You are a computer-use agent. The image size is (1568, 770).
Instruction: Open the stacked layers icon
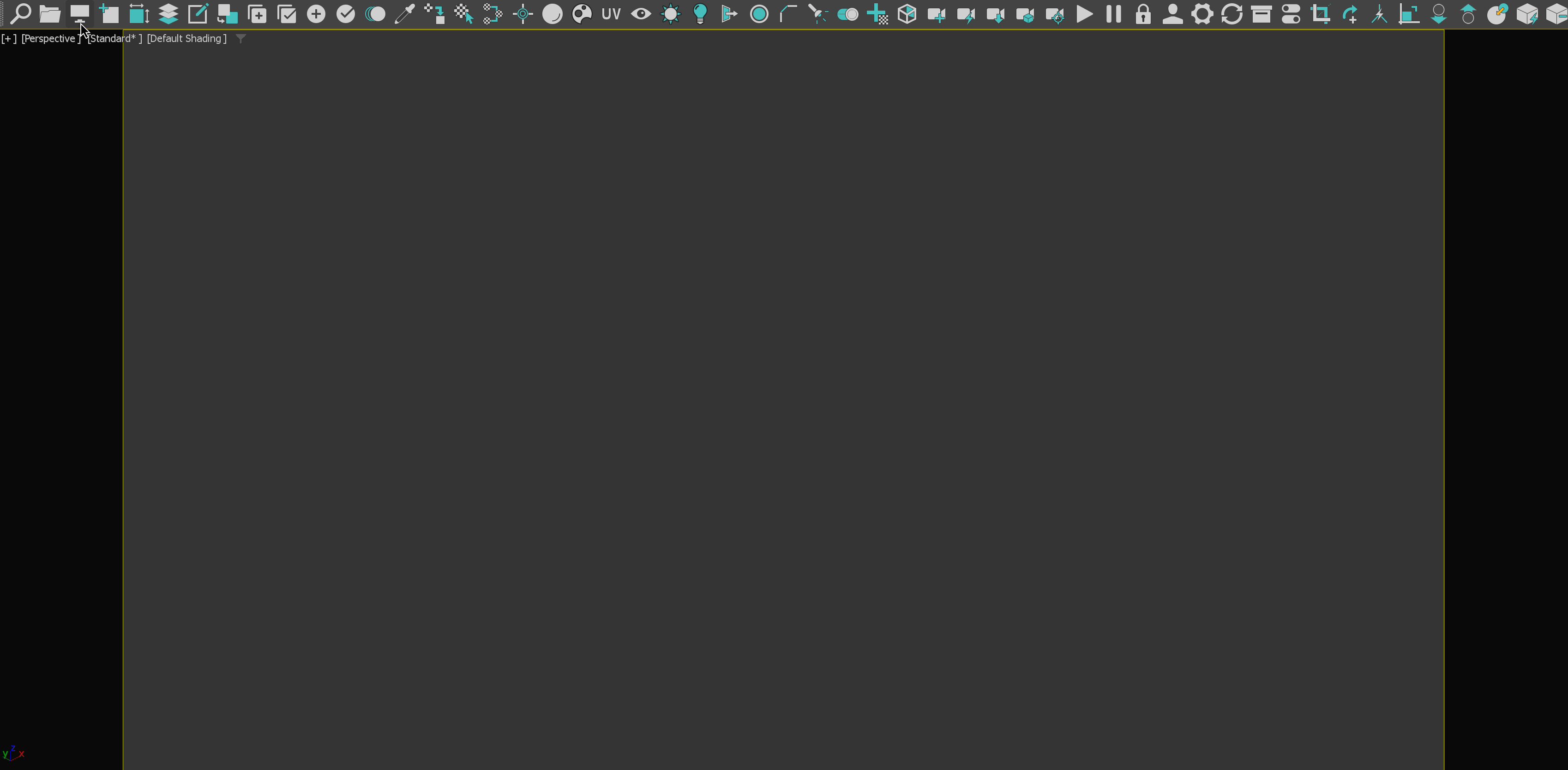(168, 13)
